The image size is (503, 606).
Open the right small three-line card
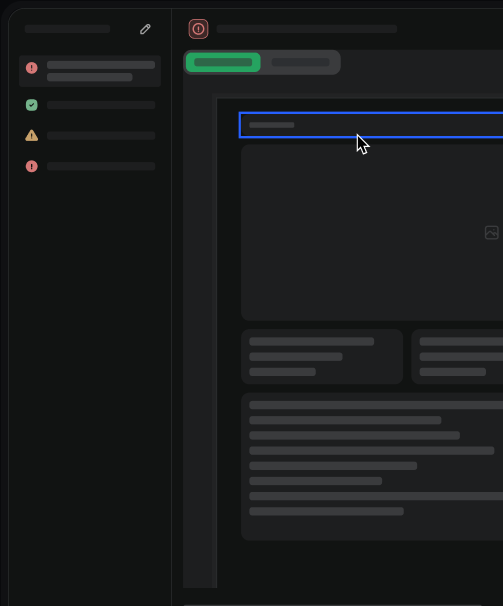click(457, 356)
